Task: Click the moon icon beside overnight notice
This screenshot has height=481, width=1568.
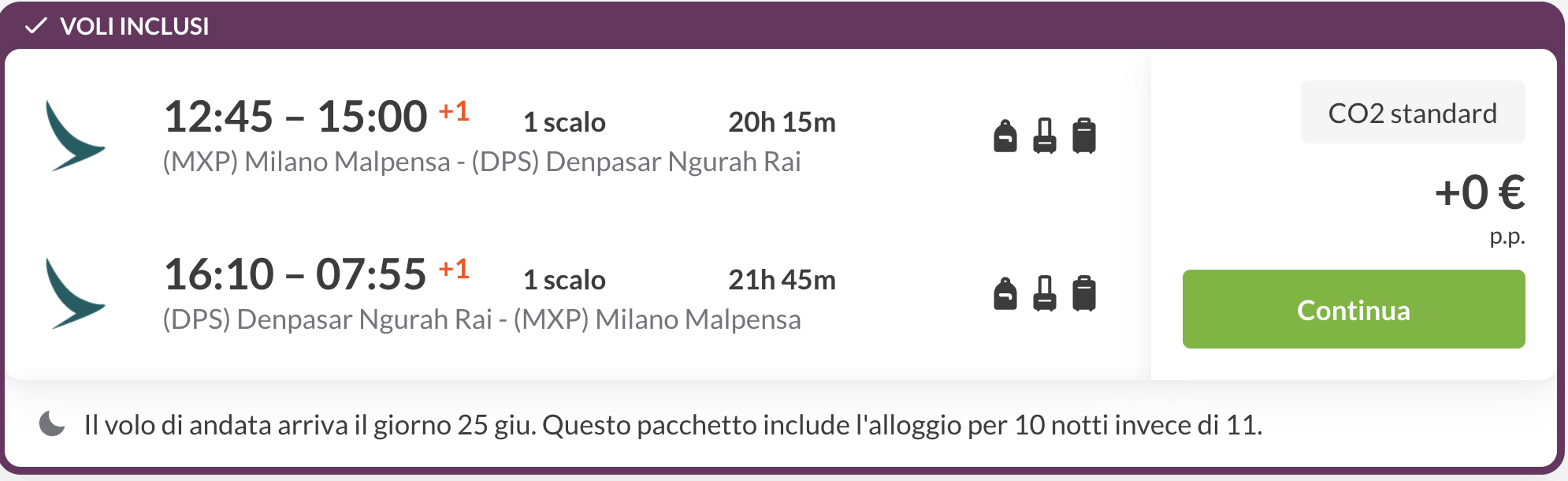Action: coord(52,423)
